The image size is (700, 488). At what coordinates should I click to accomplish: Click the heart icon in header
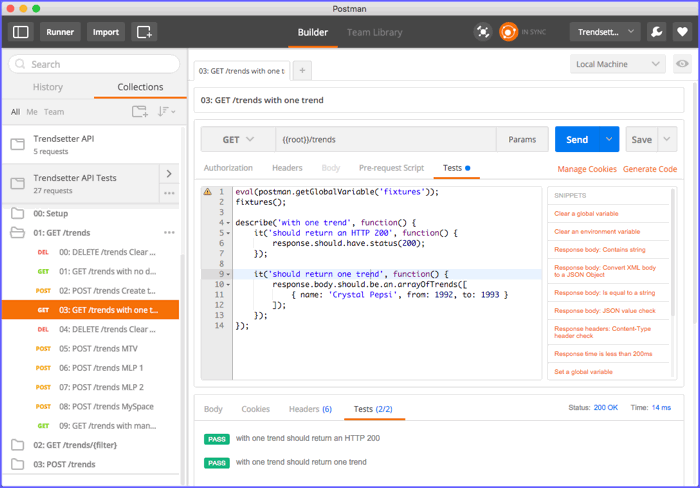click(x=682, y=32)
